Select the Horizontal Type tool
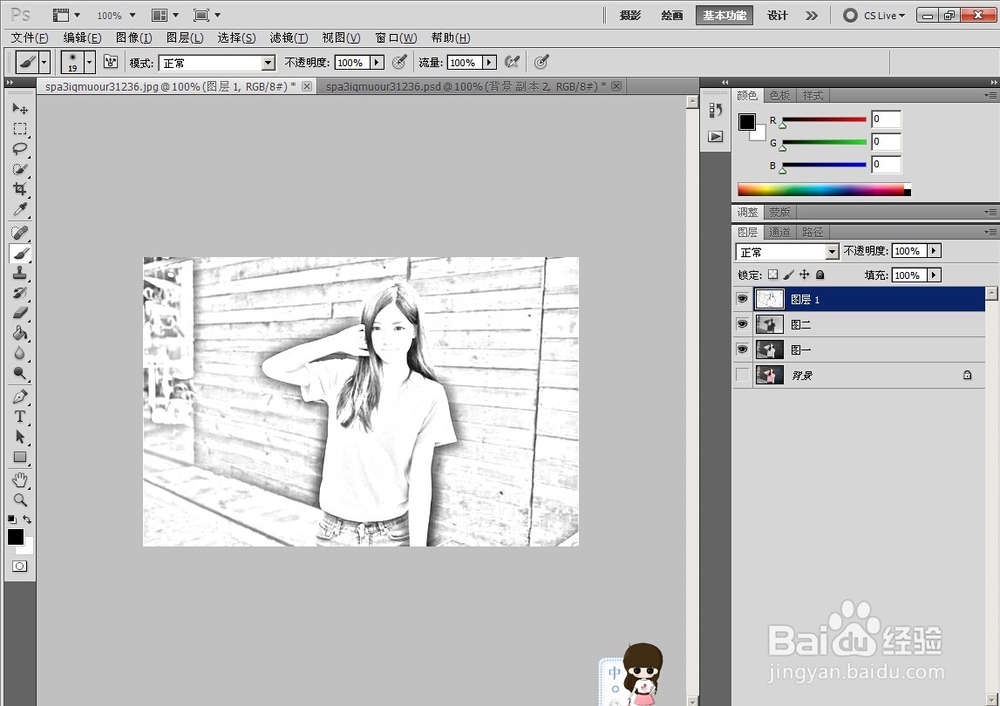 [x=20, y=416]
